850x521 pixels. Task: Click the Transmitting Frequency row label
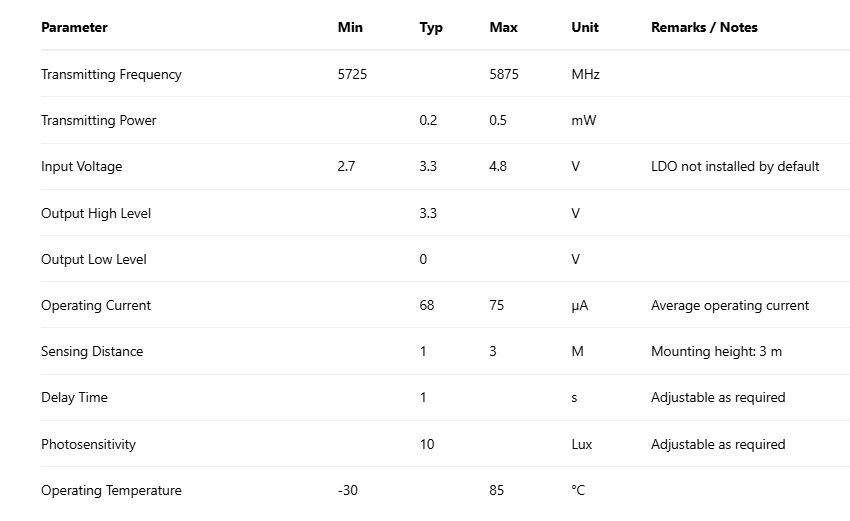pos(111,74)
